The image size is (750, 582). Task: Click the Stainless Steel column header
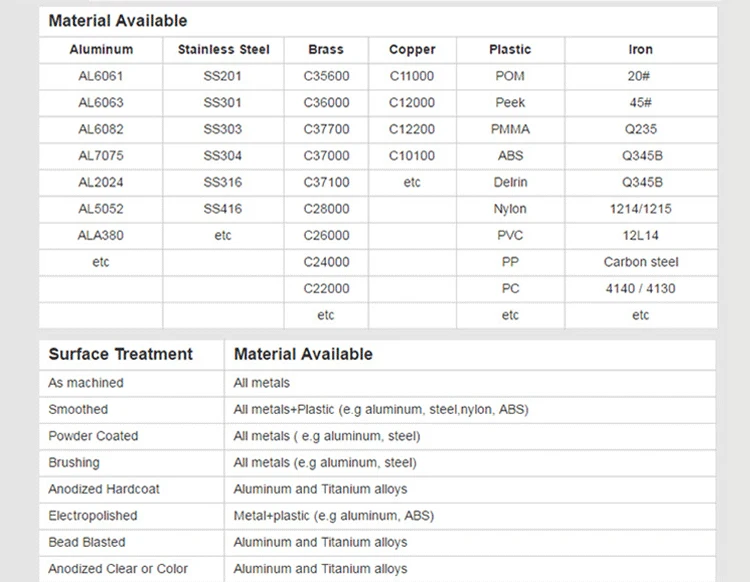pyautogui.click(x=222, y=49)
